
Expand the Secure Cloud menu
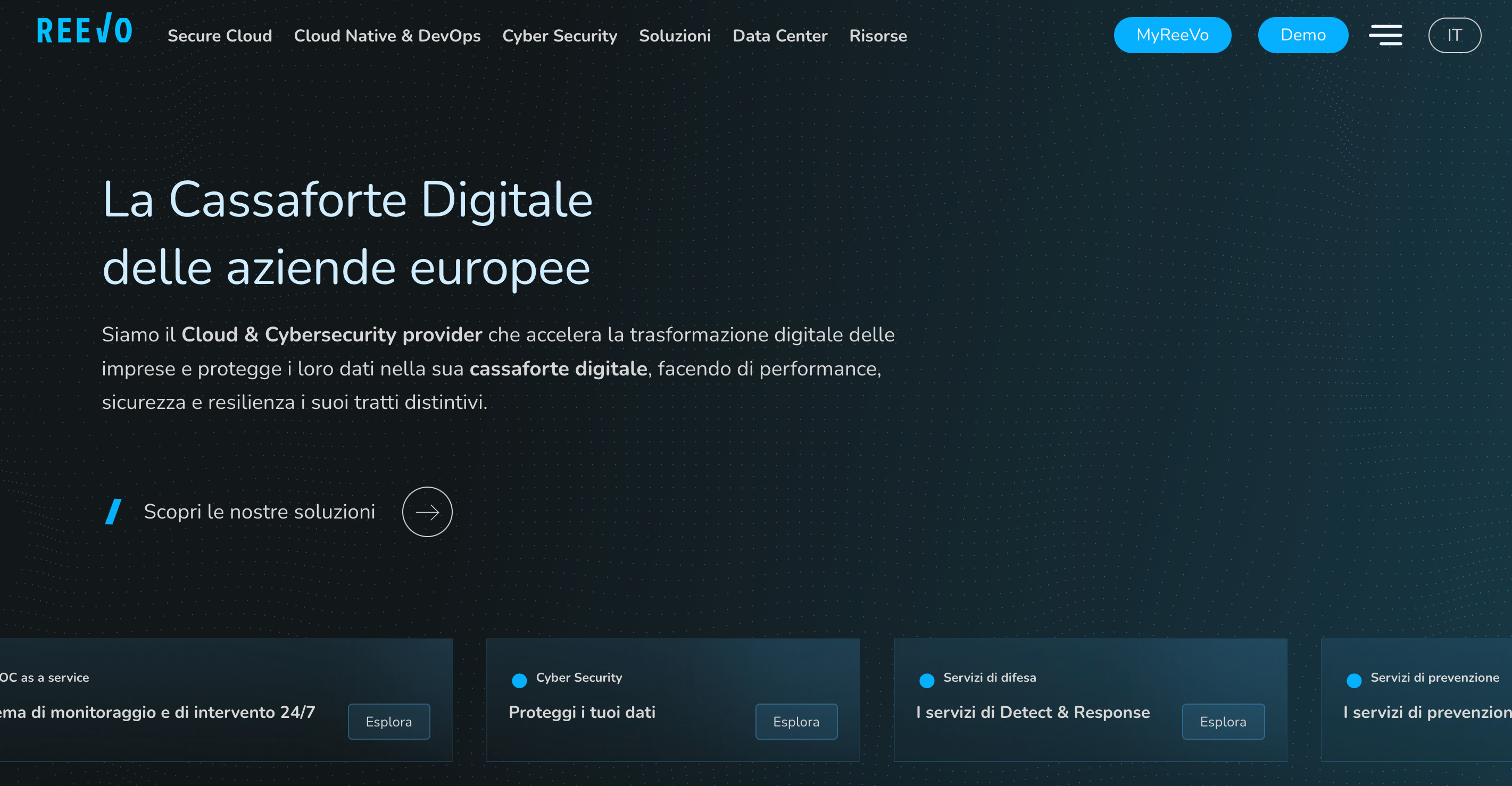[220, 36]
